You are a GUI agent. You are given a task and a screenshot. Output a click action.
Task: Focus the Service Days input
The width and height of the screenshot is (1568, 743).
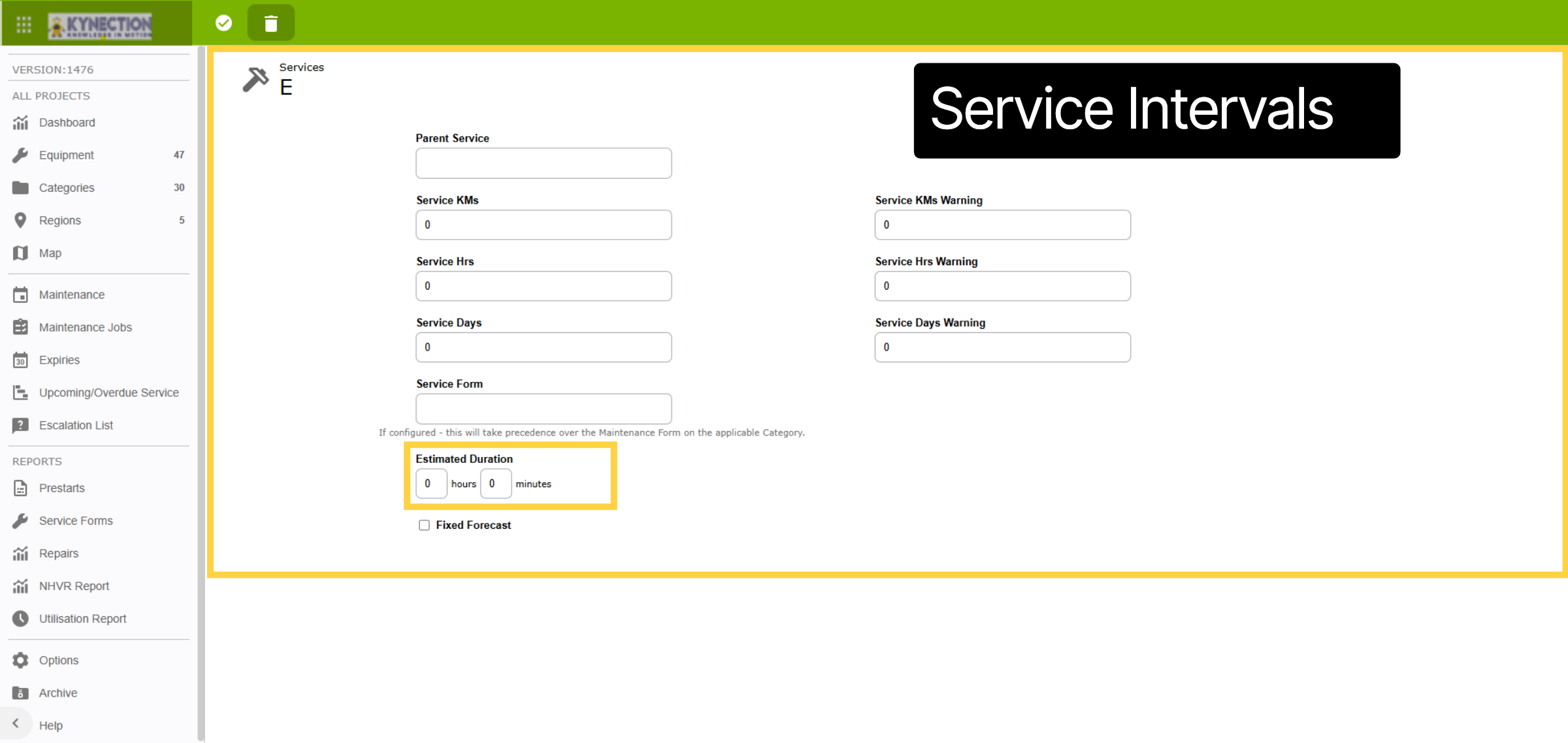click(544, 347)
